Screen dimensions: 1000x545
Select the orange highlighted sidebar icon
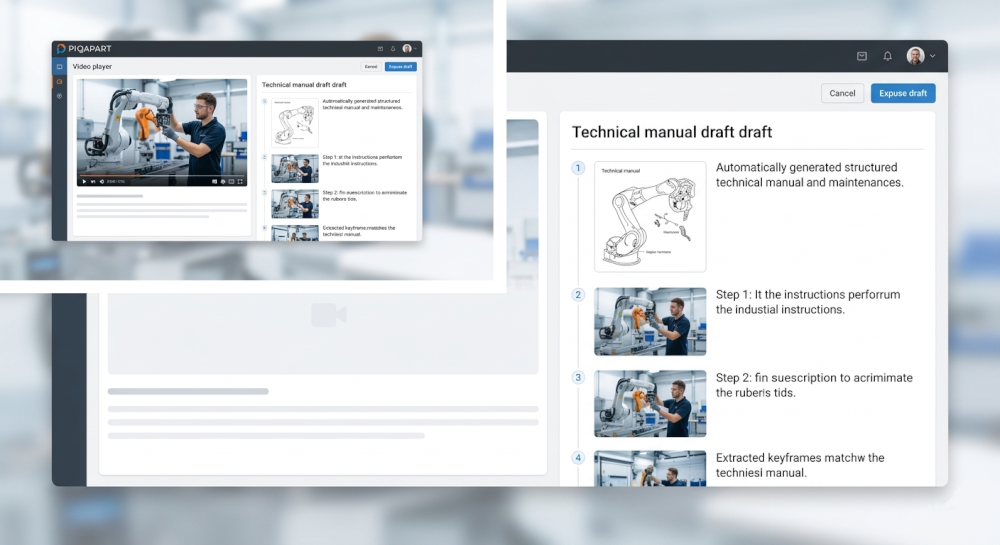pyautogui.click(x=59, y=81)
